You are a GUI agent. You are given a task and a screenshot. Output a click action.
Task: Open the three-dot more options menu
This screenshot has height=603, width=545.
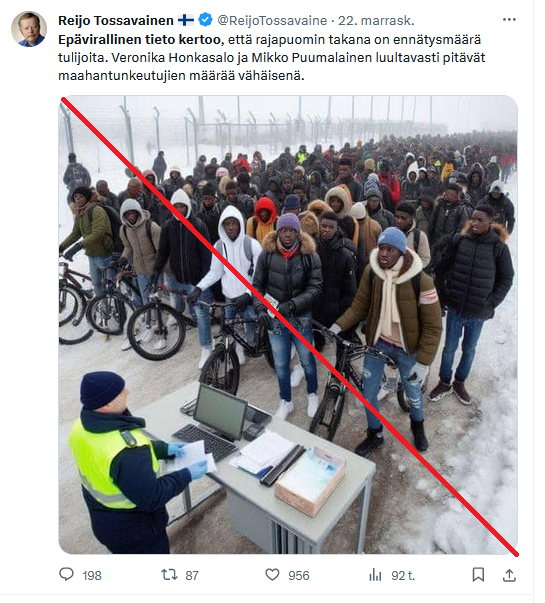[x=509, y=20]
